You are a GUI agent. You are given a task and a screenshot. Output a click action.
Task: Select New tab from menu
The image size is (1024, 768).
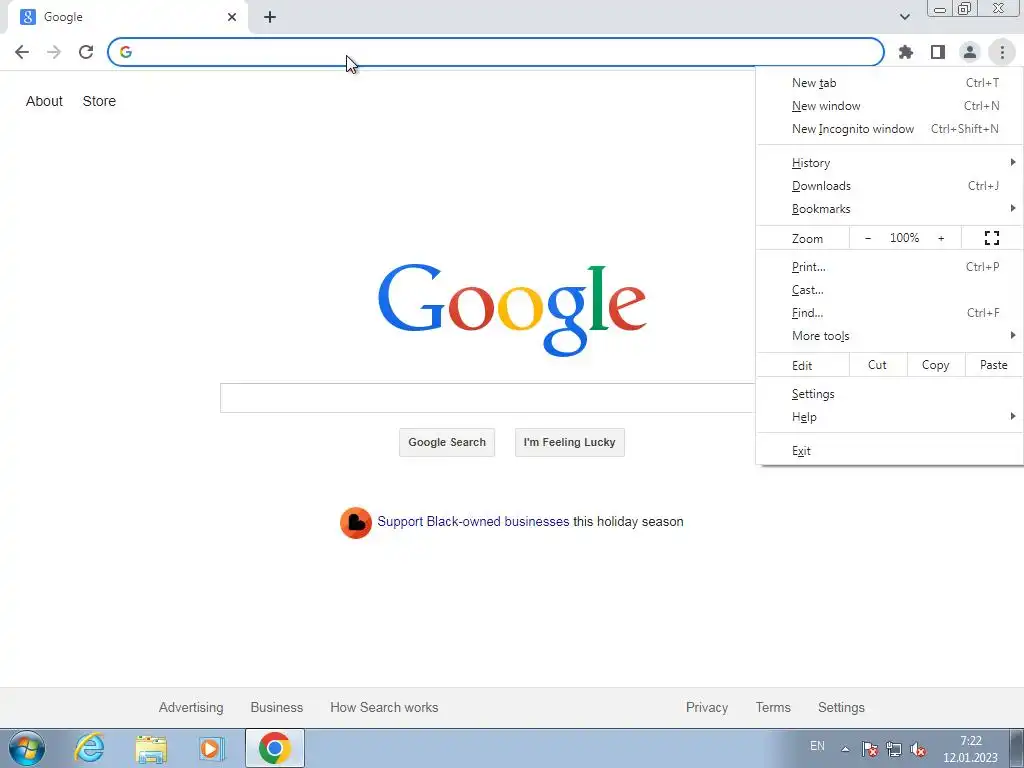click(889, 83)
